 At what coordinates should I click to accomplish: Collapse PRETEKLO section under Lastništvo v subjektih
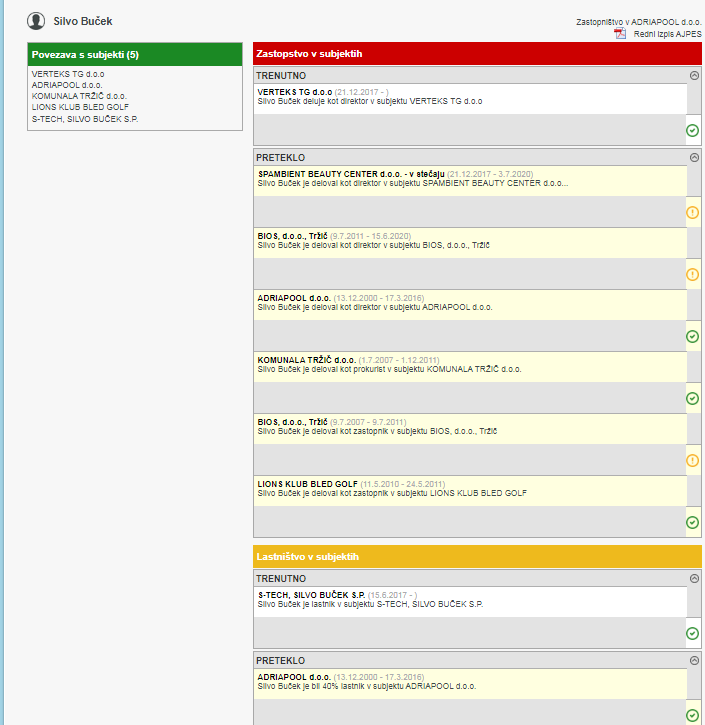694,660
